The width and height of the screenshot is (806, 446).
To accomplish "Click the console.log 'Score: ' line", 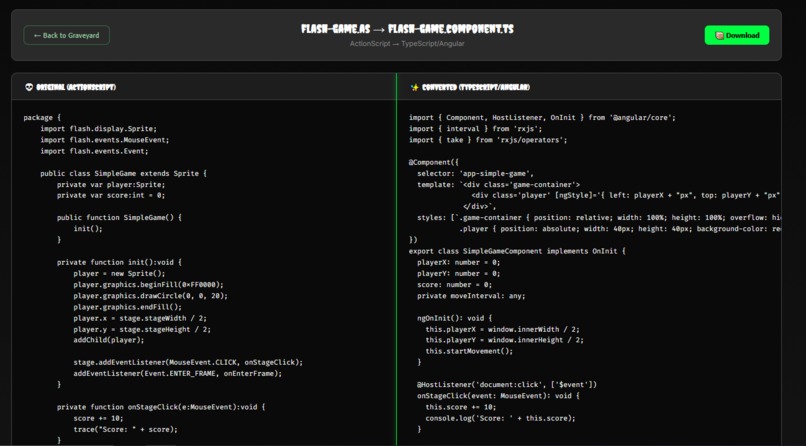I will [x=501, y=418].
